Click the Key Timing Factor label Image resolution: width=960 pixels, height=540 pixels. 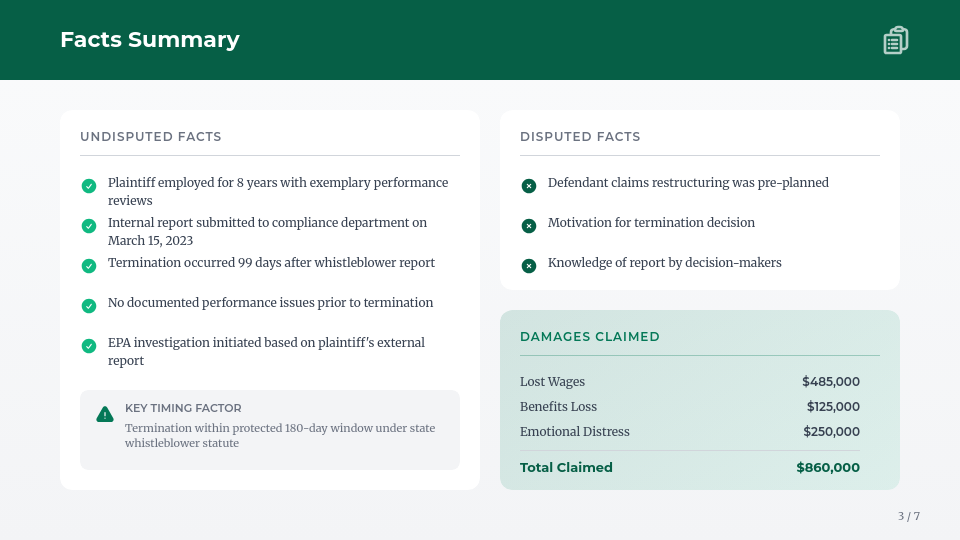tap(183, 408)
